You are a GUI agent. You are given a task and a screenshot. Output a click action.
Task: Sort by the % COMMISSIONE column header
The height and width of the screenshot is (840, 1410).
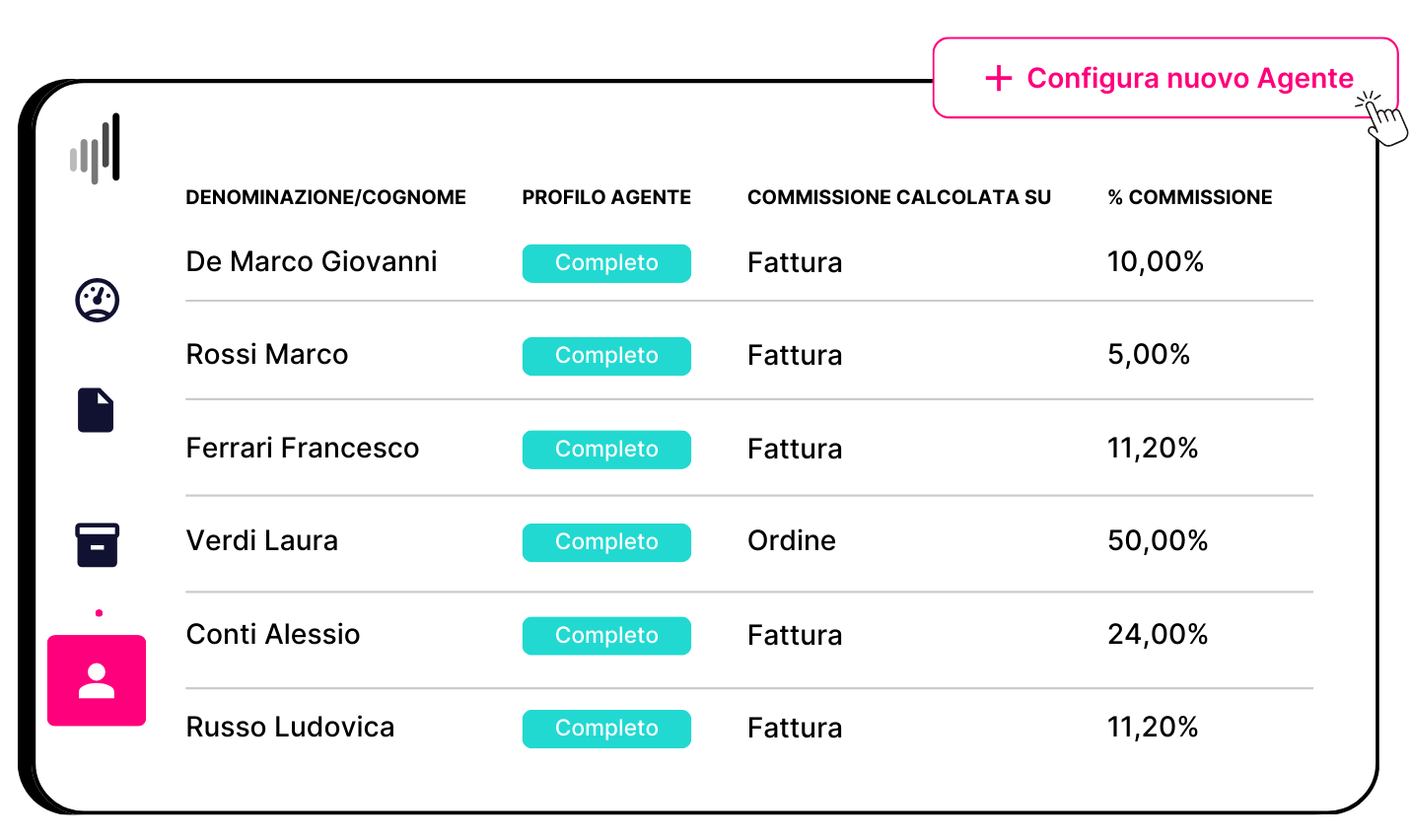pyautogui.click(x=1189, y=197)
